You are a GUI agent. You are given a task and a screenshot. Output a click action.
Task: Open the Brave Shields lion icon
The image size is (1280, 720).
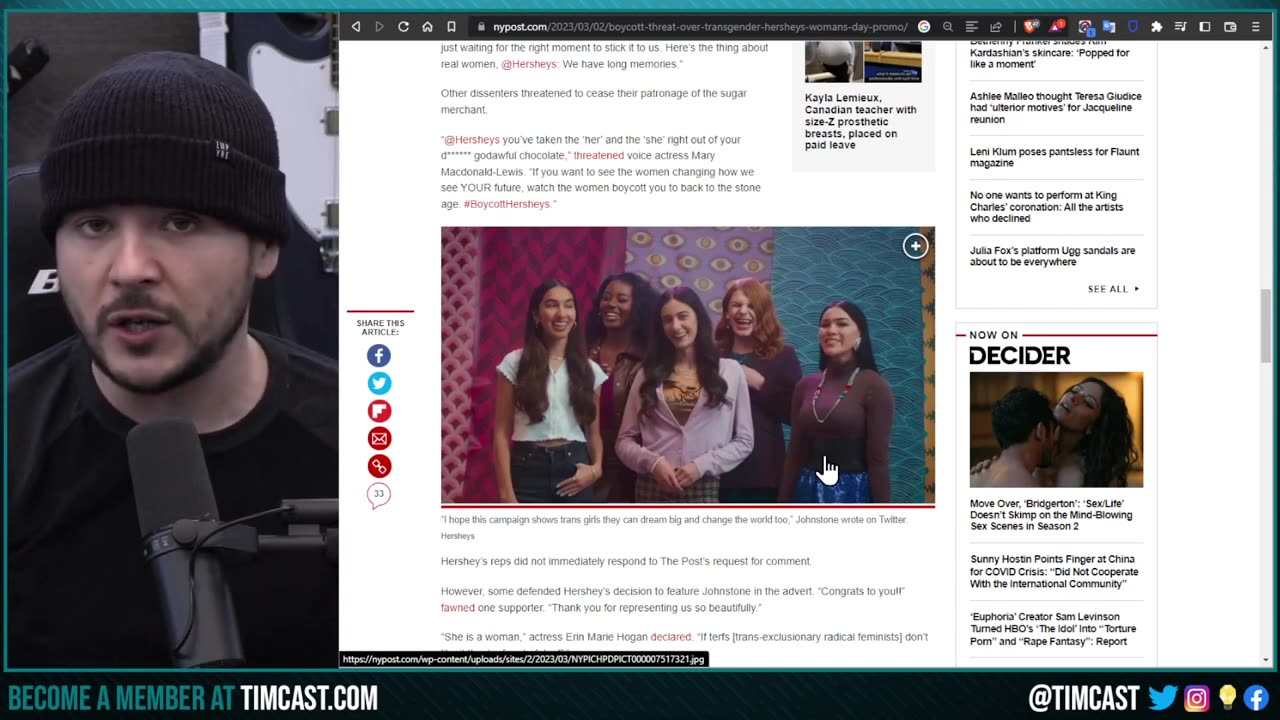pos(1031,27)
